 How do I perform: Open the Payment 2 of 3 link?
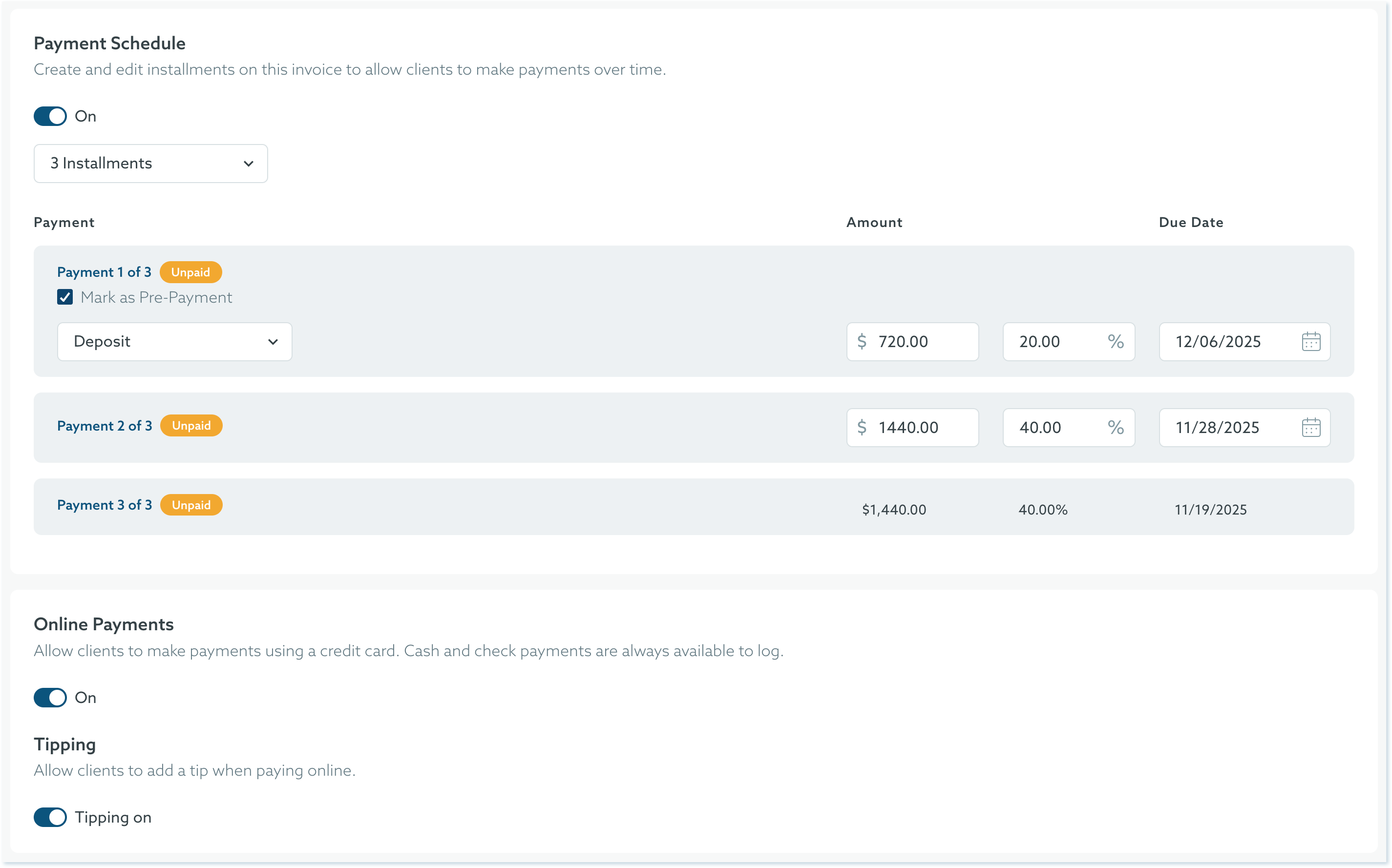click(105, 426)
